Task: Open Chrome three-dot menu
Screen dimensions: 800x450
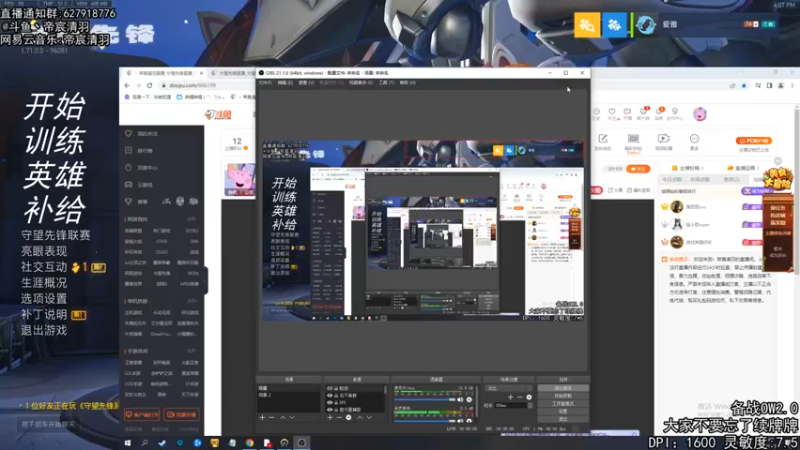Action: (792, 85)
